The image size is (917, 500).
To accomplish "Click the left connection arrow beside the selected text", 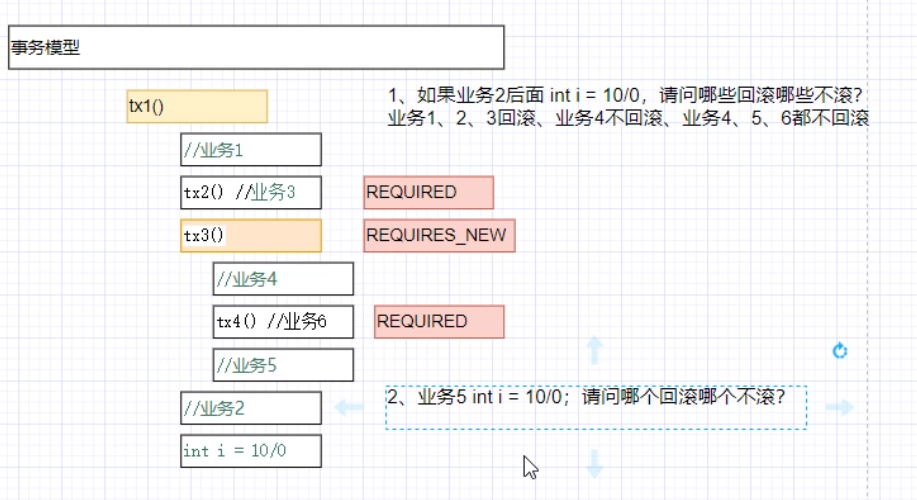I will click(x=349, y=407).
